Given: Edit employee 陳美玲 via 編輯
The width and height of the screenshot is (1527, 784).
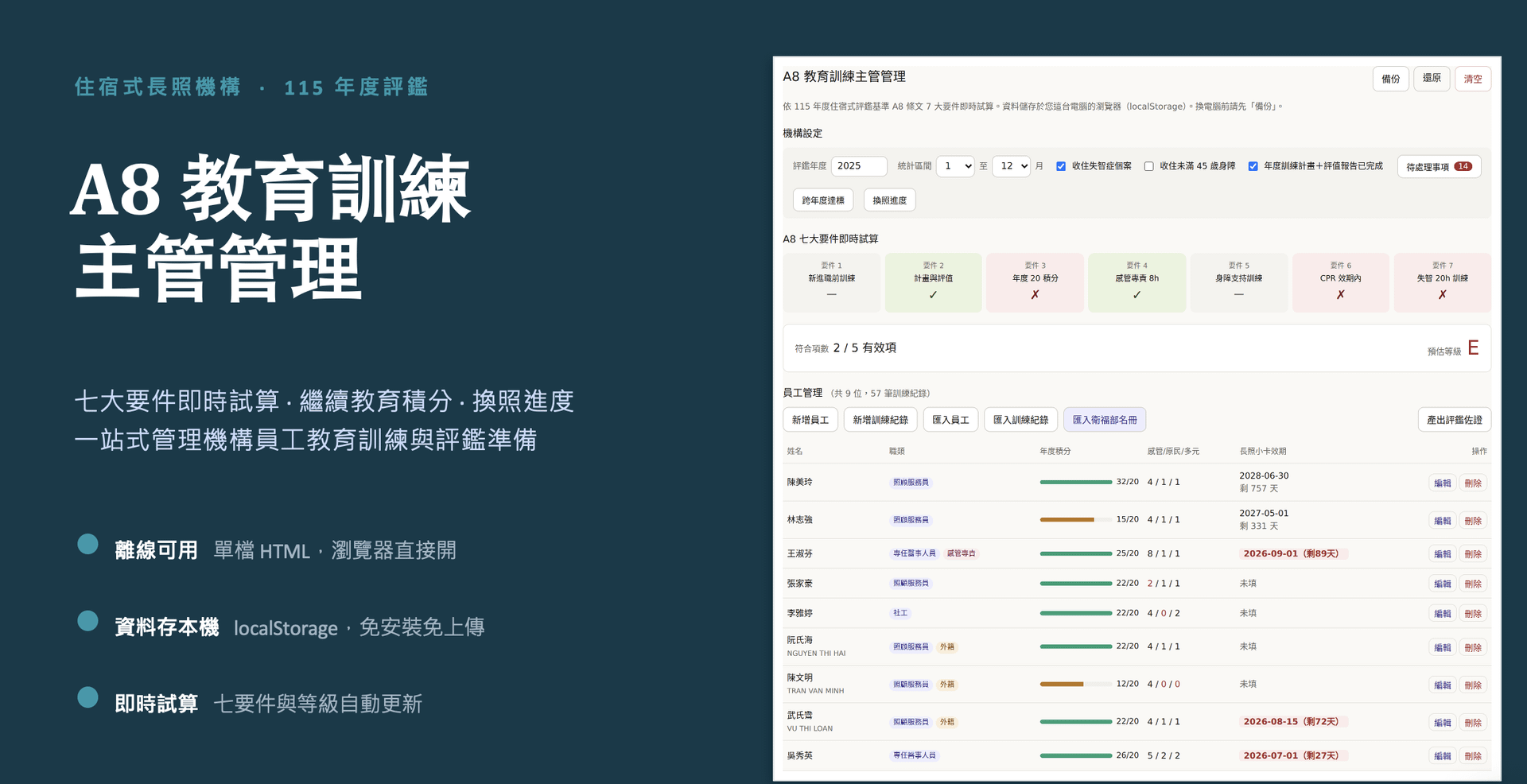Looking at the screenshot, I should point(1442,483).
